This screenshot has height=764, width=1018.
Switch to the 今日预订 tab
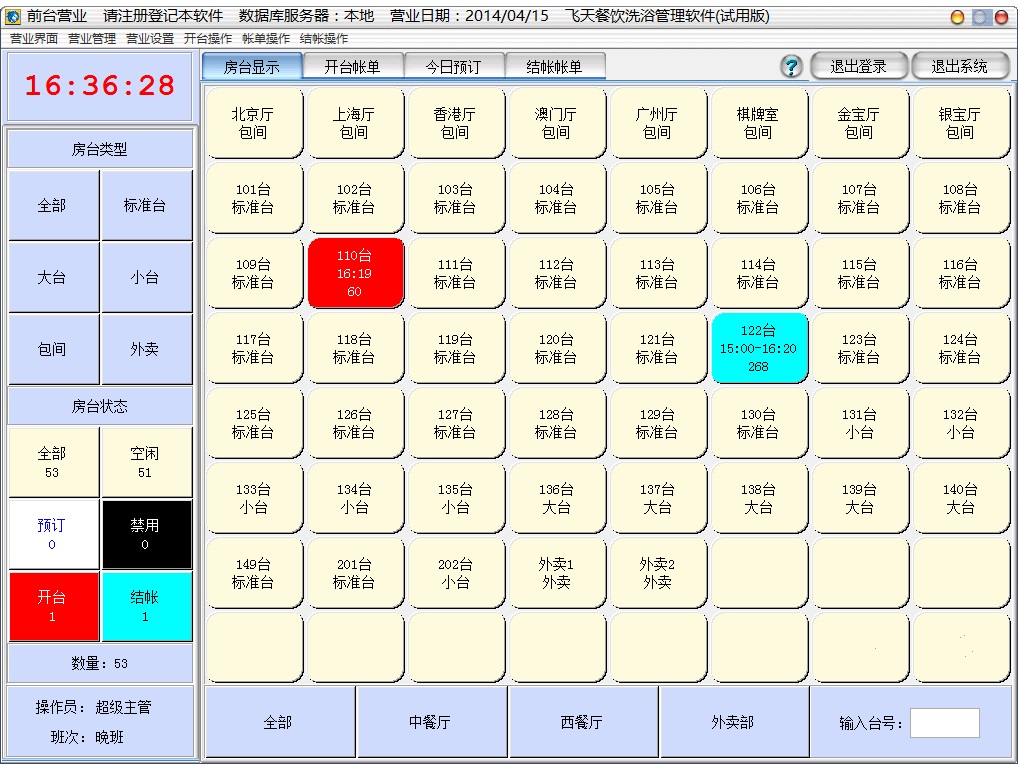click(453, 67)
